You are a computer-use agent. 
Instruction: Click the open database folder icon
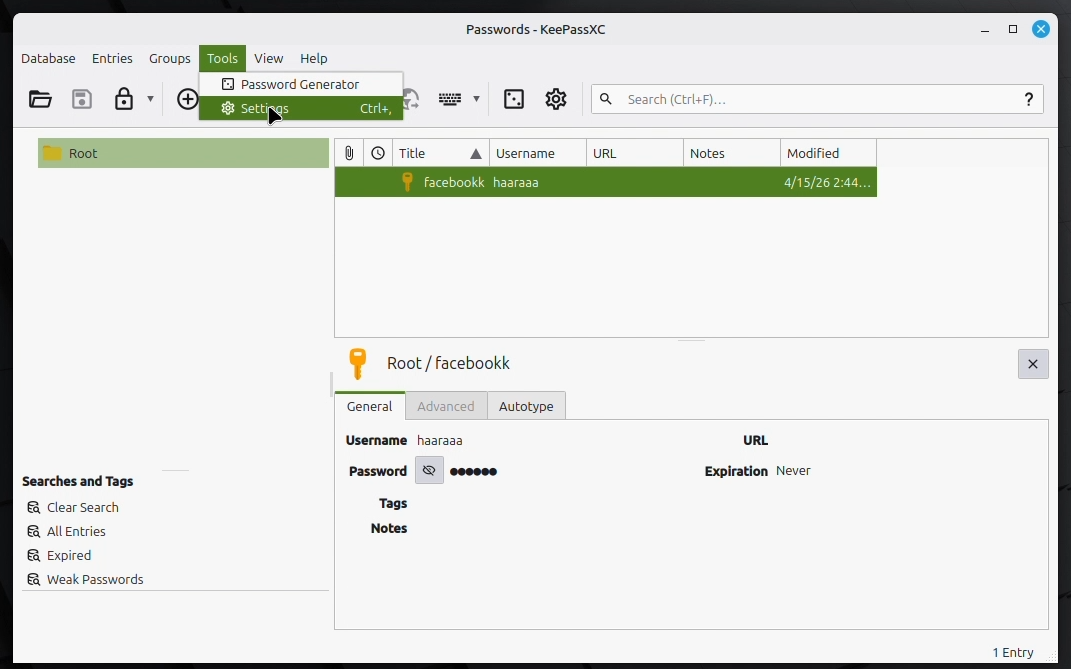tap(40, 99)
